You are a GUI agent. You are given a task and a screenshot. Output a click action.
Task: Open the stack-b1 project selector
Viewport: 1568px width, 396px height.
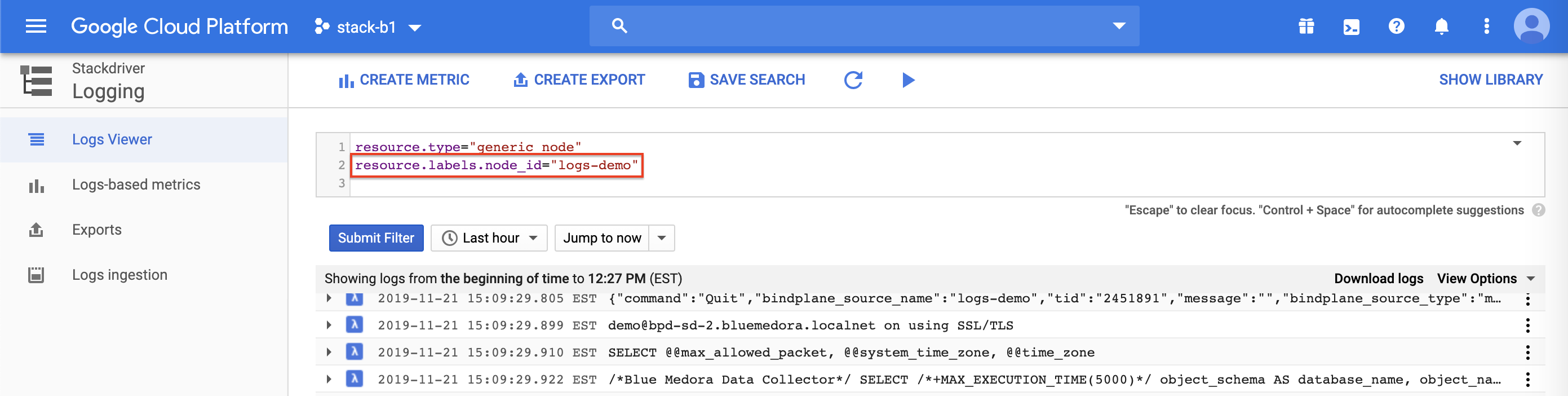pyautogui.click(x=367, y=27)
